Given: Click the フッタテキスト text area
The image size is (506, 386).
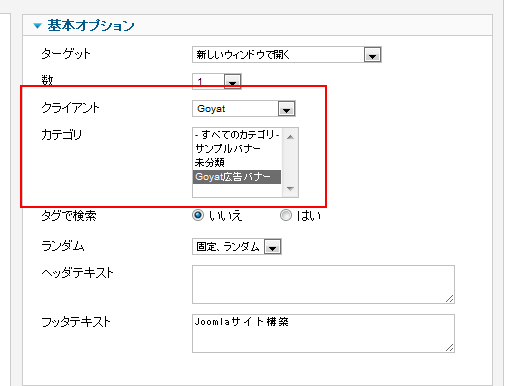Looking at the screenshot, I should (323, 333).
